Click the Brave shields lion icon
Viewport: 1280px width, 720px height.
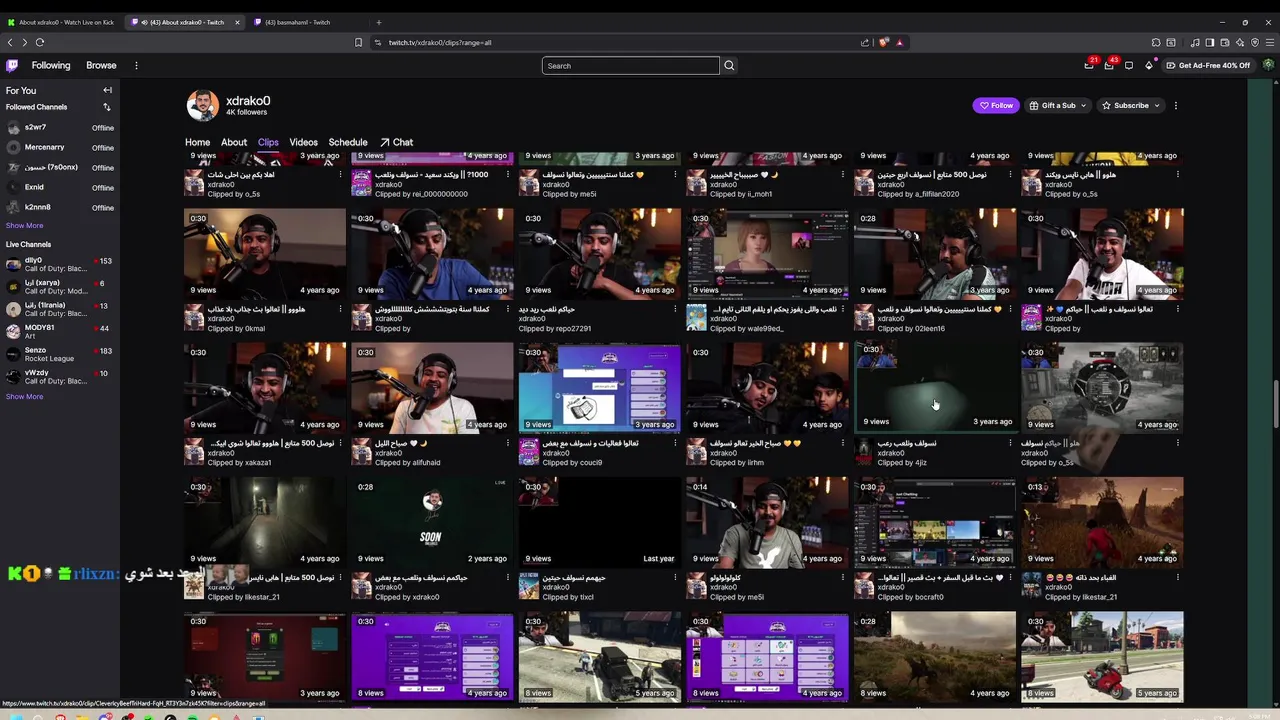pos(883,42)
